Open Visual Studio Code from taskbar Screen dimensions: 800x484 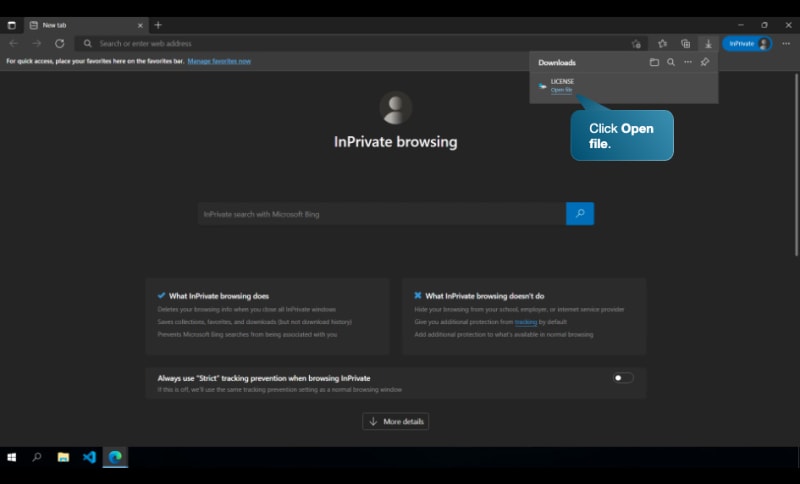89,457
